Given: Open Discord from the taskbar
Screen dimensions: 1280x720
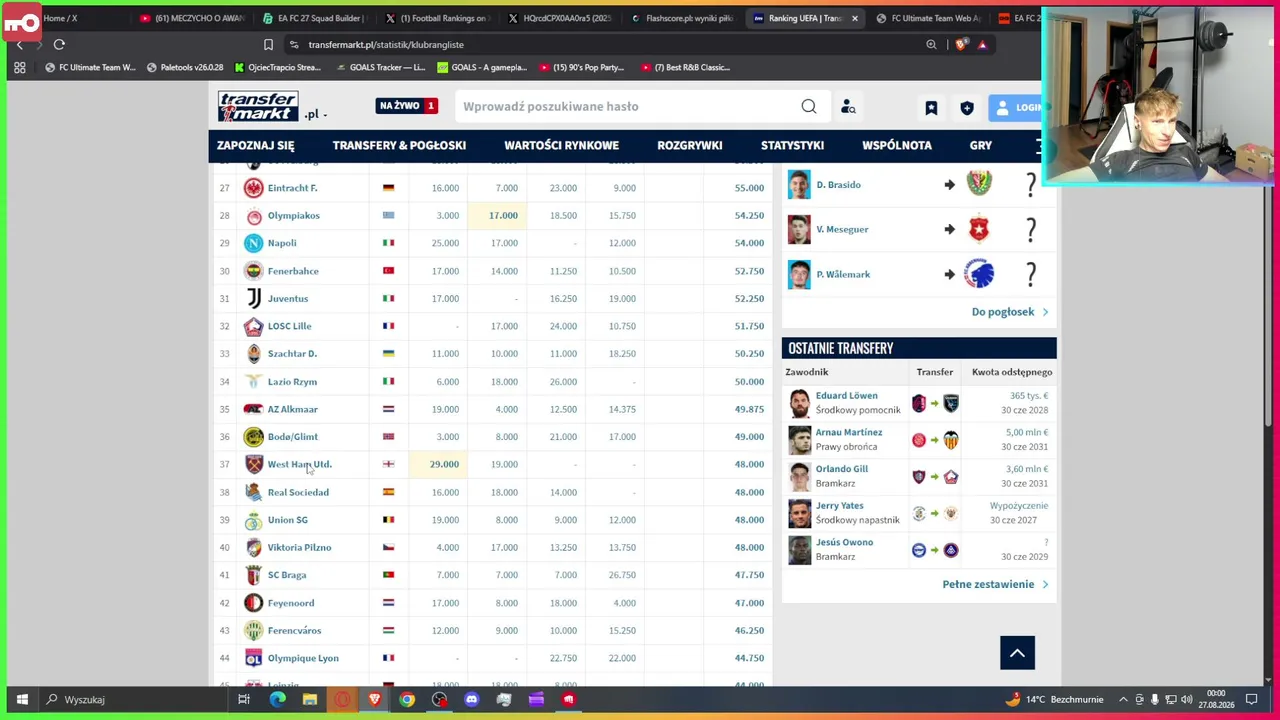Looking at the screenshot, I should [471, 700].
